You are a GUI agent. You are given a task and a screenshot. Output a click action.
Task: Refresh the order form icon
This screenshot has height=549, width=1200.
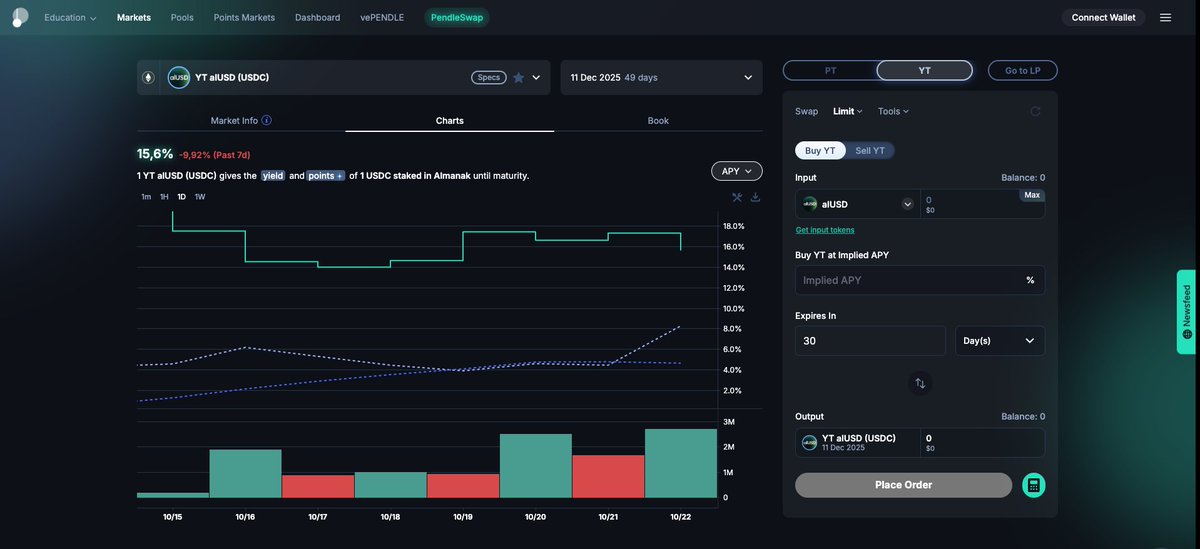point(1035,111)
